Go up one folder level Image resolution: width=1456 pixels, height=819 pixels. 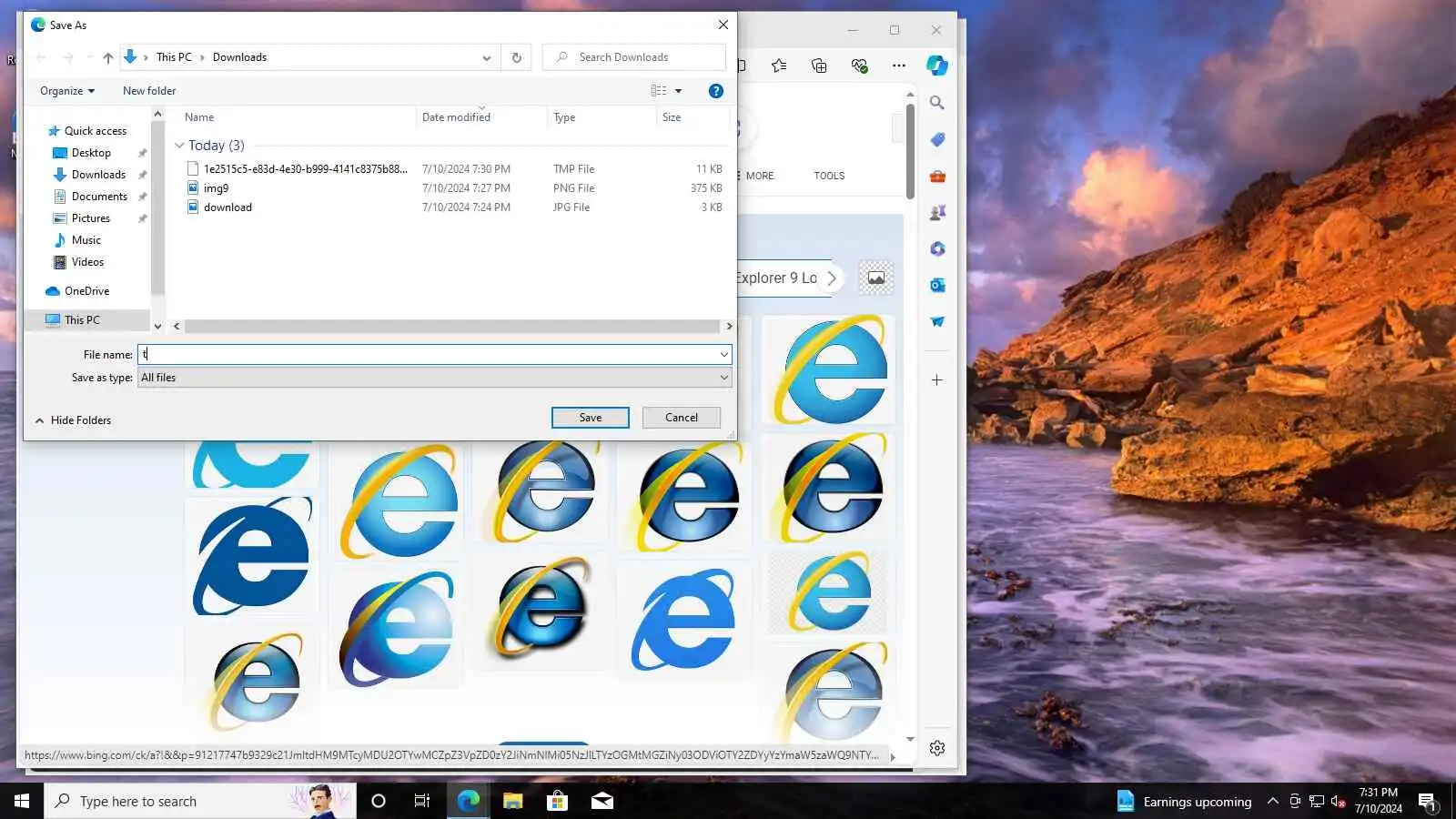108,57
